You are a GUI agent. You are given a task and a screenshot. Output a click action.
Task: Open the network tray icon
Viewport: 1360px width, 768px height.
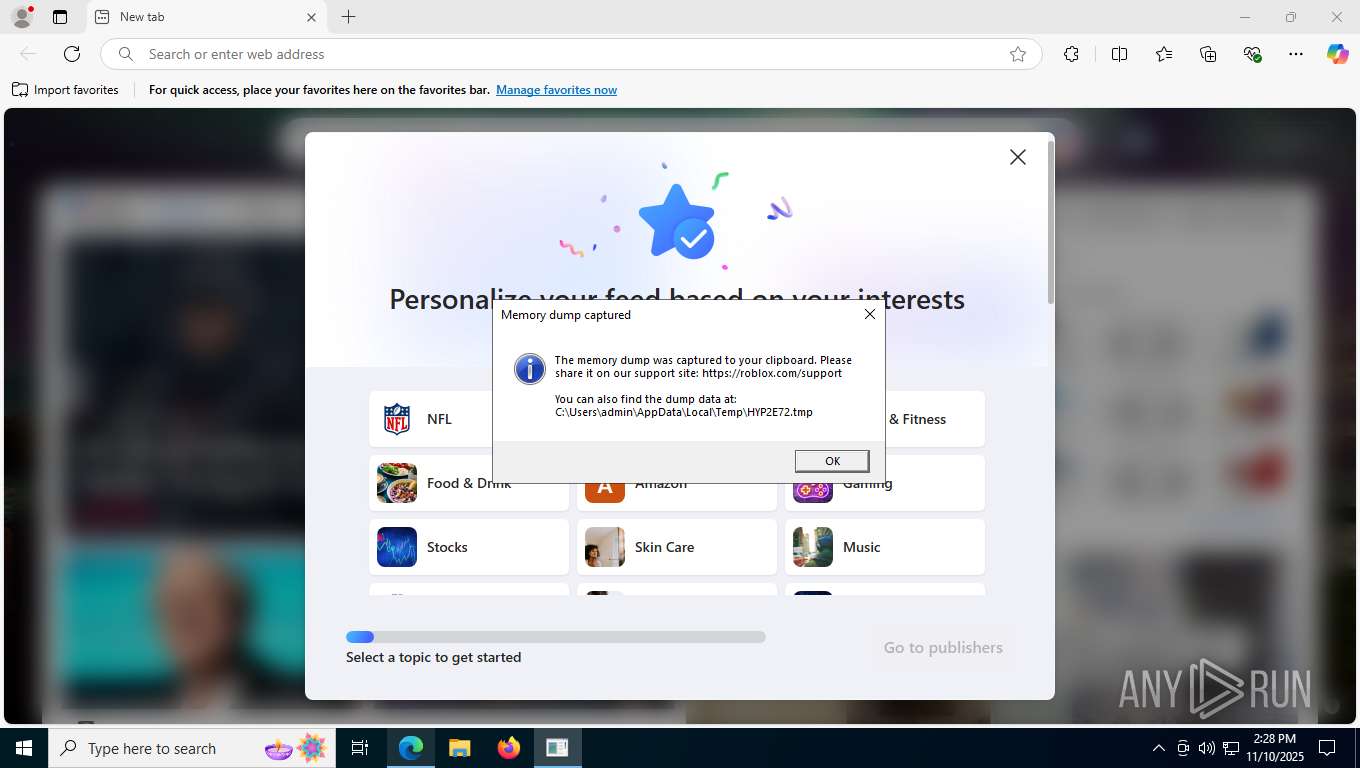1231,748
